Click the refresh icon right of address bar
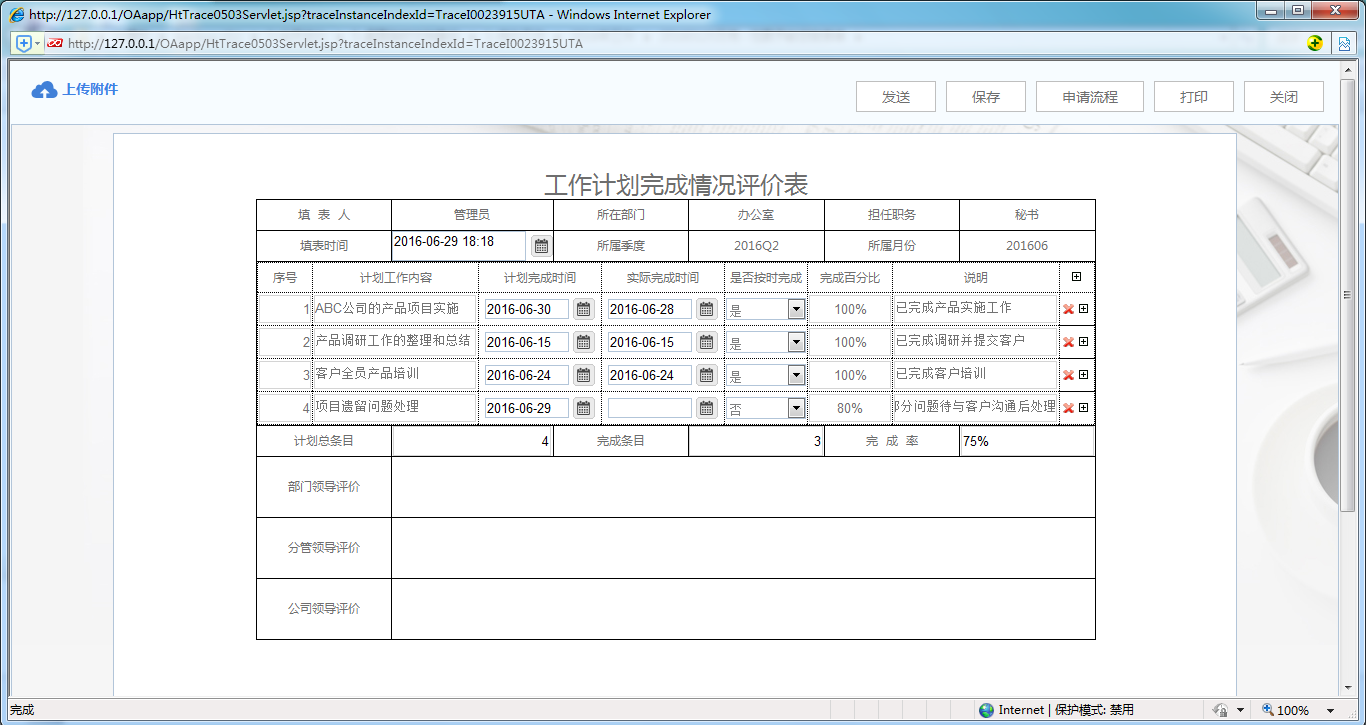This screenshot has width=1366, height=725. pos(1315,43)
